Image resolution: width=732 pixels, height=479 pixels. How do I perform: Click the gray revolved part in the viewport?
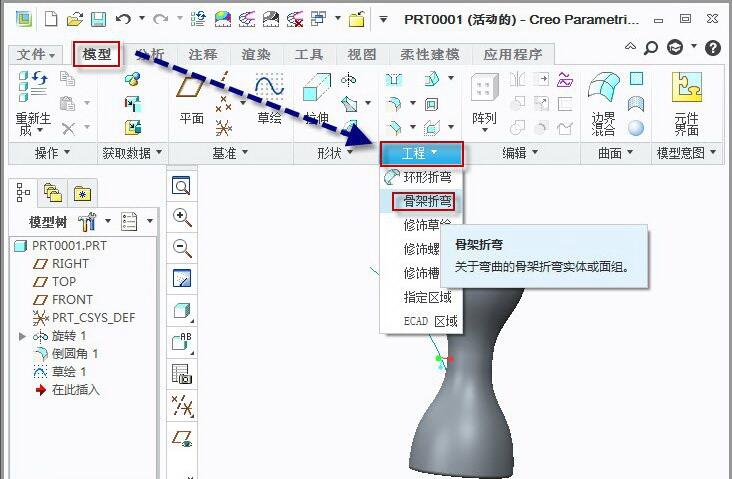[467, 397]
